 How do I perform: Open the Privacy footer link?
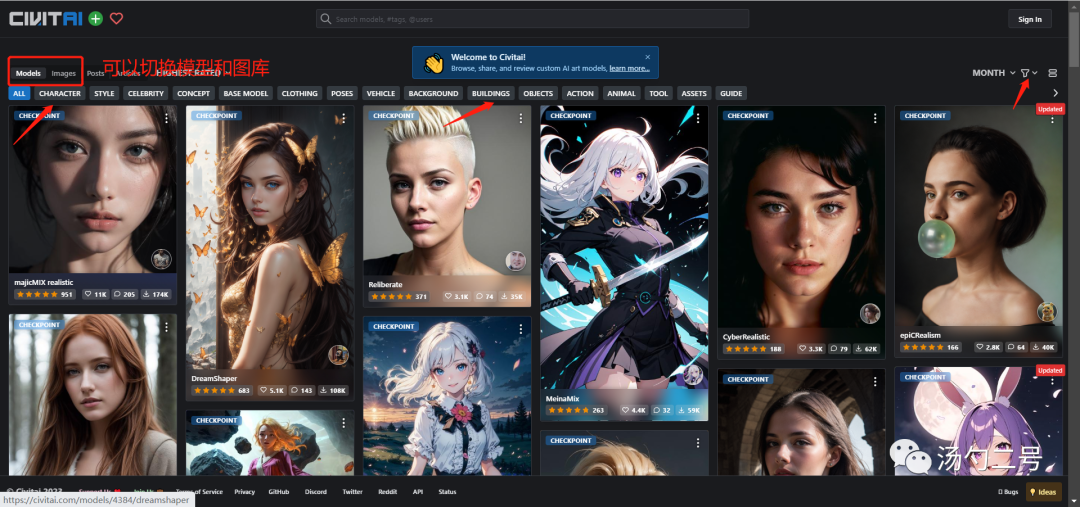point(245,492)
